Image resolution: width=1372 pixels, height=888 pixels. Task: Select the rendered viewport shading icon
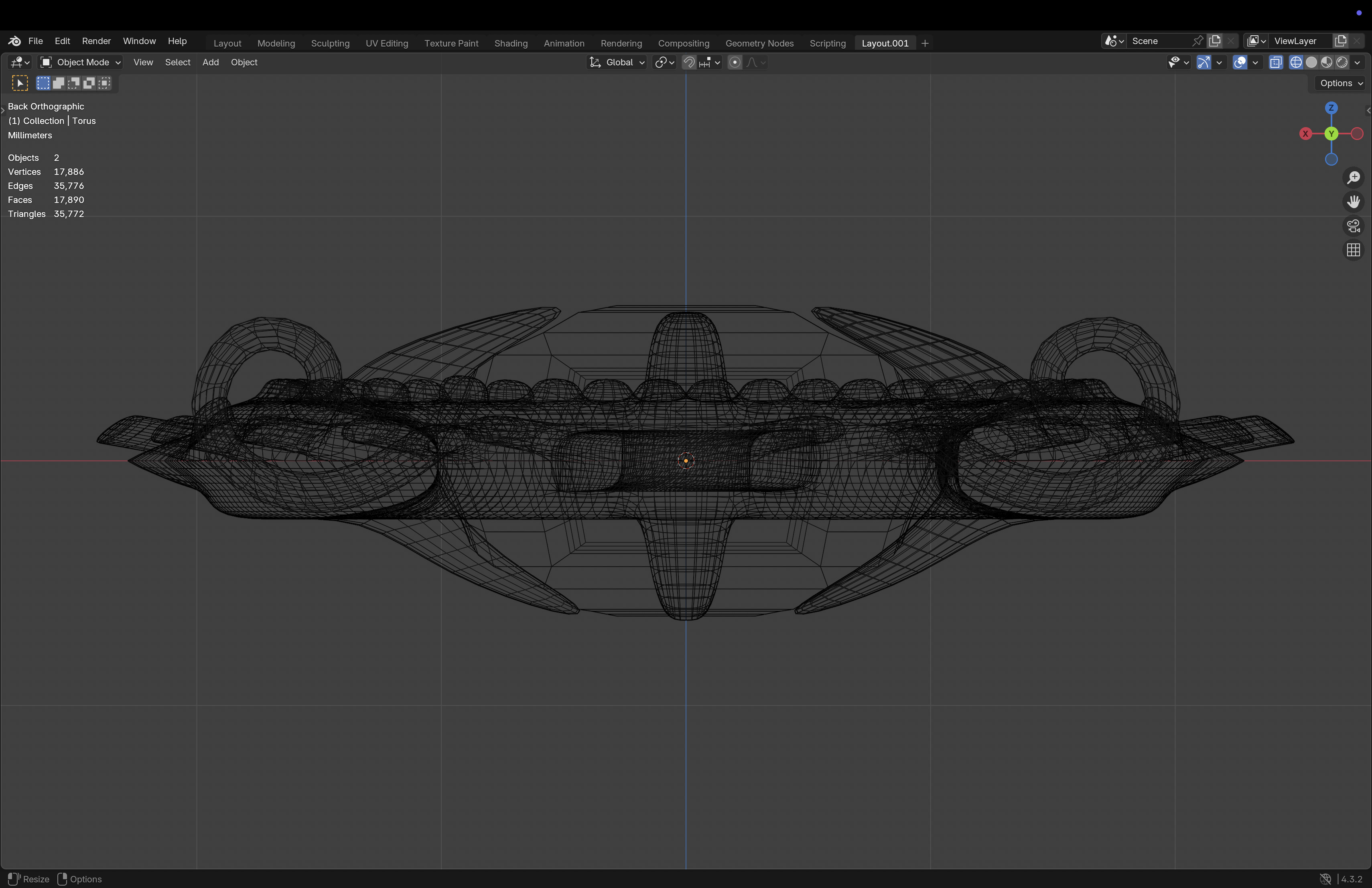[1342, 62]
